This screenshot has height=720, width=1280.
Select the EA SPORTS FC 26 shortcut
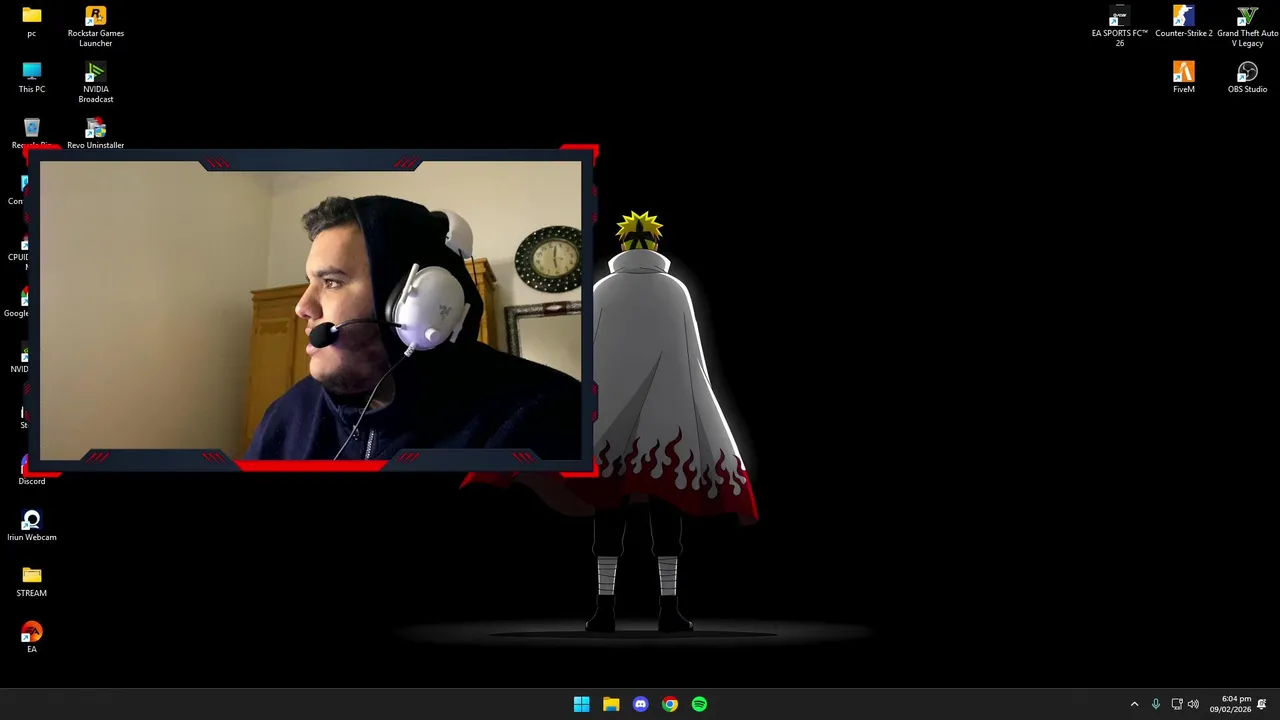1120,26
